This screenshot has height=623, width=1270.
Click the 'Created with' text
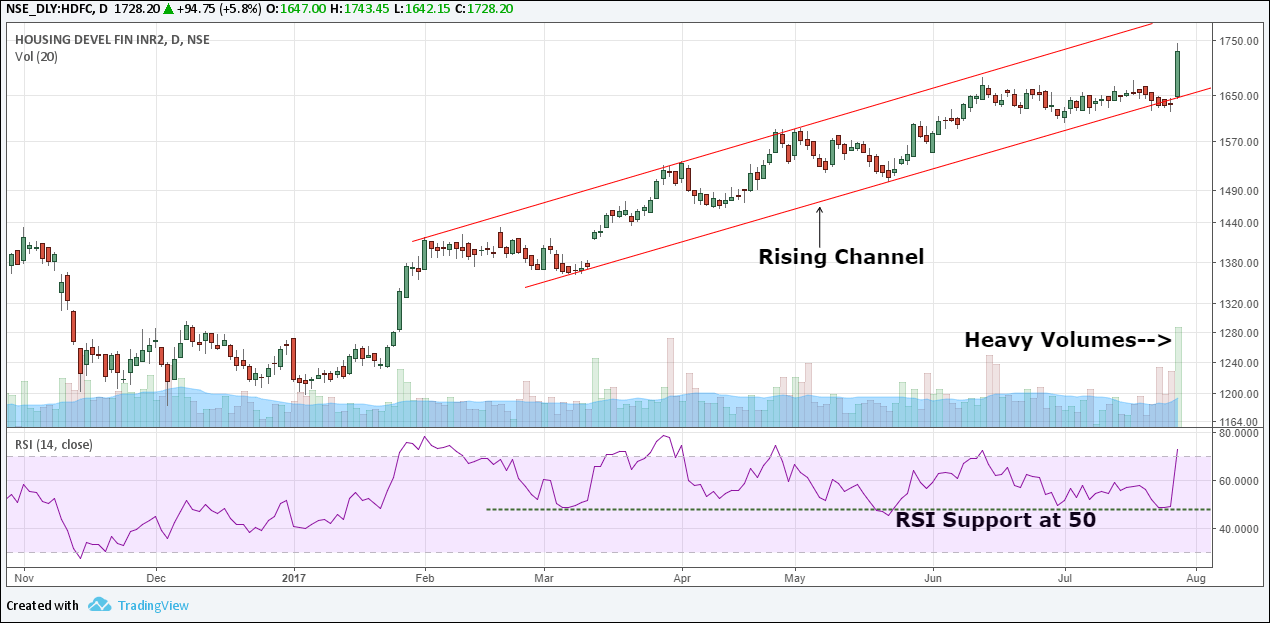pos(42,605)
